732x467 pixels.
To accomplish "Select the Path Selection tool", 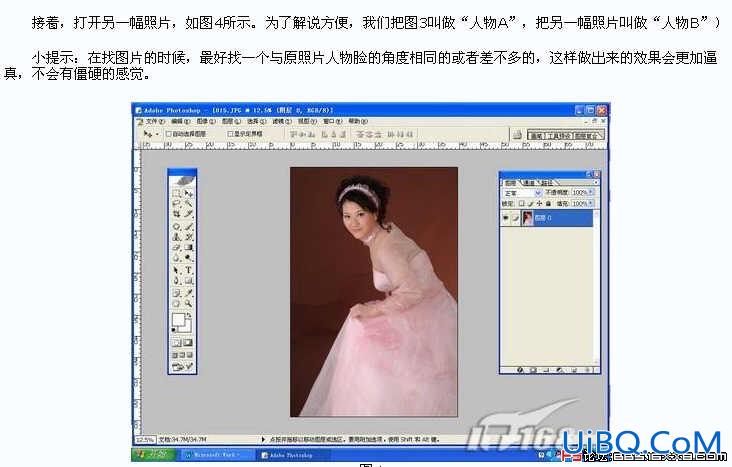I will pos(176,270).
